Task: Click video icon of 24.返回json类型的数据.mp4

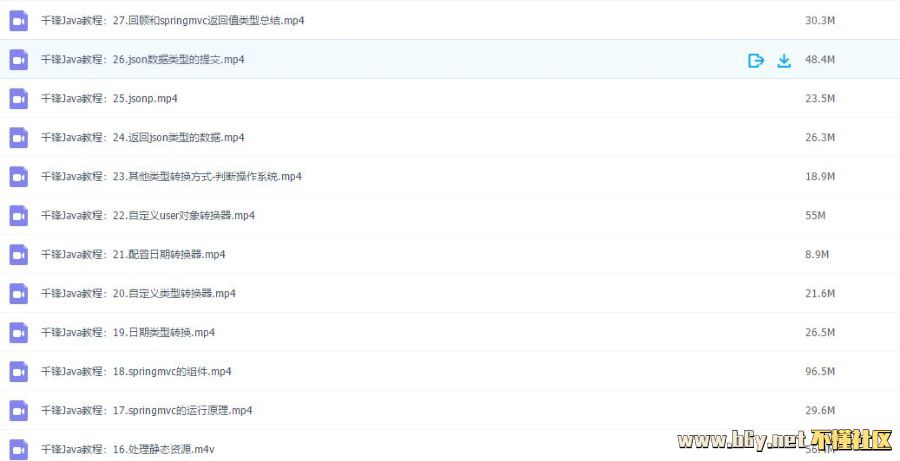Action: (18, 138)
